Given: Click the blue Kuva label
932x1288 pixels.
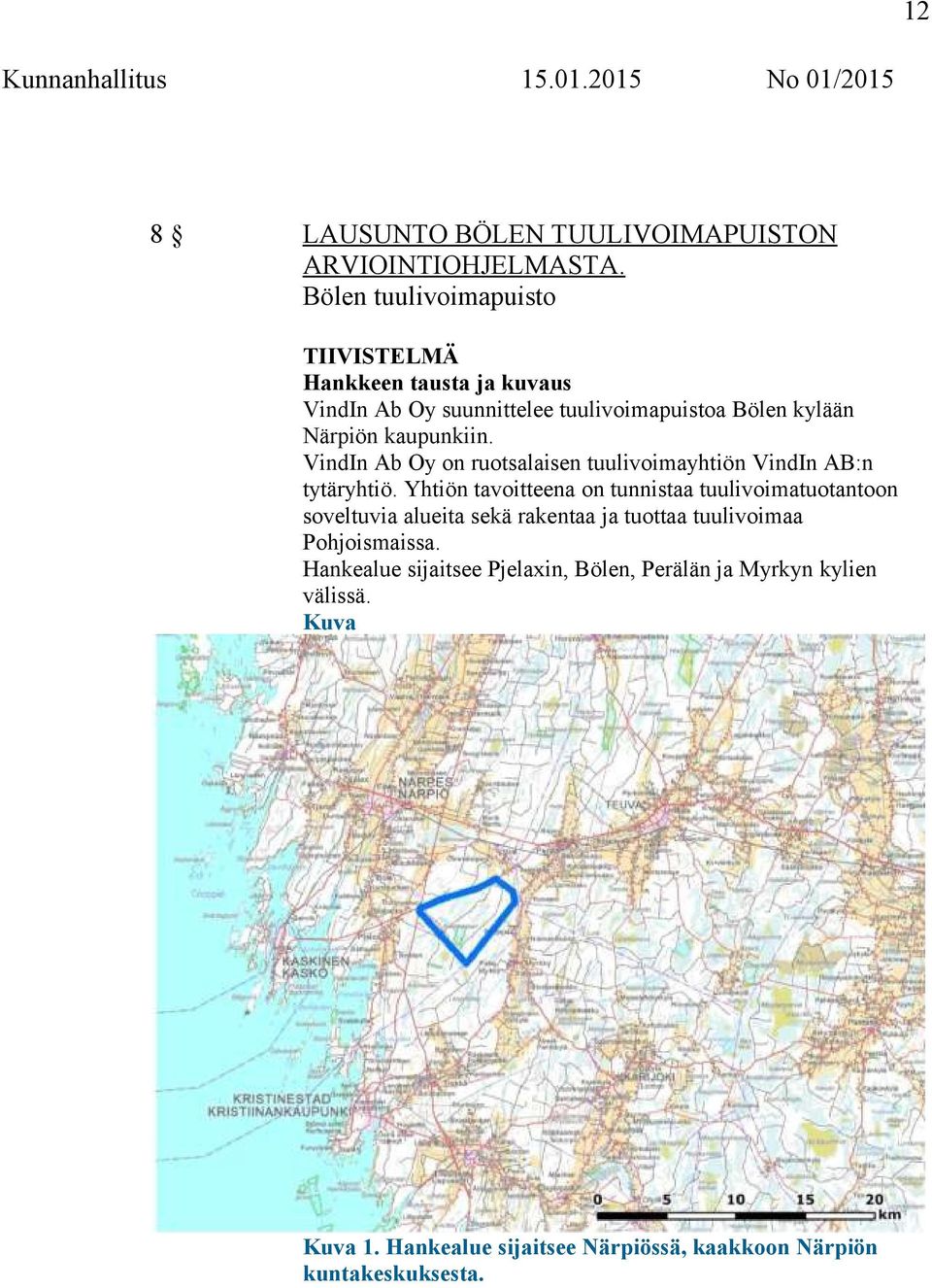Looking at the screenshot, I should [329, 622].
